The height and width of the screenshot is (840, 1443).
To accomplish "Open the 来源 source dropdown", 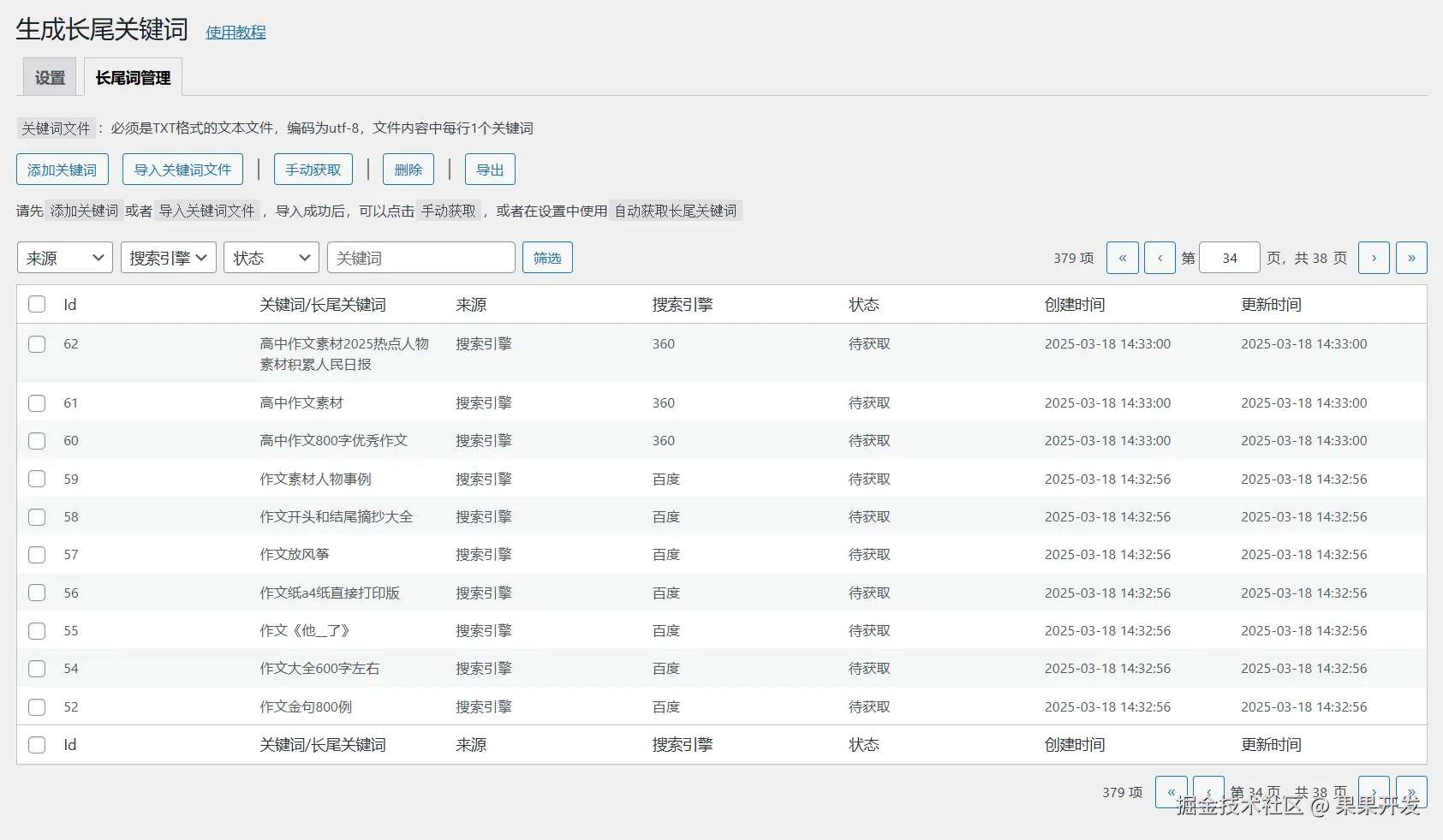I will (x=64, y=257).
